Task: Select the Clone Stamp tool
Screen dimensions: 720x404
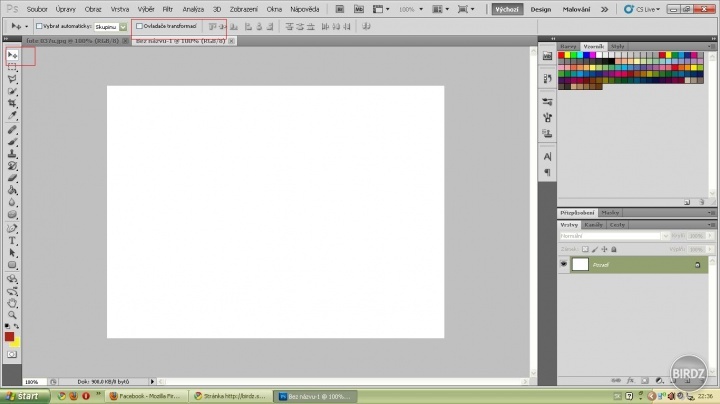Action: pyautogui.click(x=12, y=154)
